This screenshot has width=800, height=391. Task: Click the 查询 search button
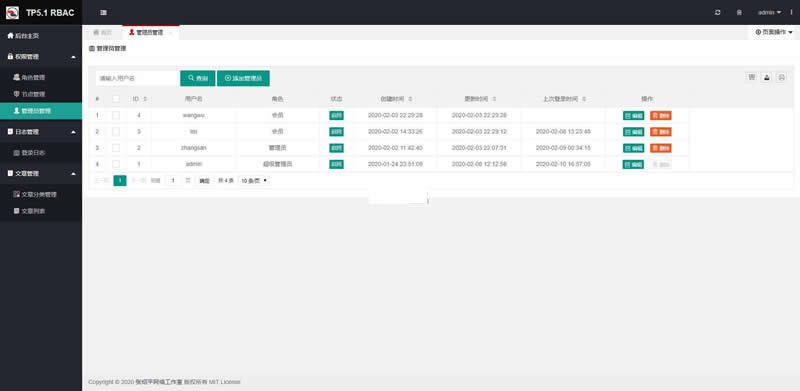coord(198,78)
